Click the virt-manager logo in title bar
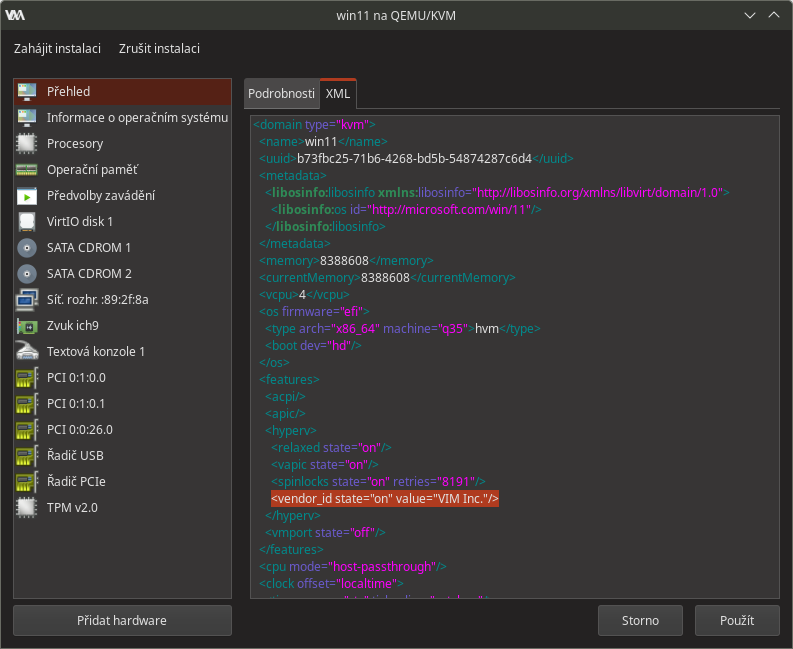793x649 pixels. (15, 15)
